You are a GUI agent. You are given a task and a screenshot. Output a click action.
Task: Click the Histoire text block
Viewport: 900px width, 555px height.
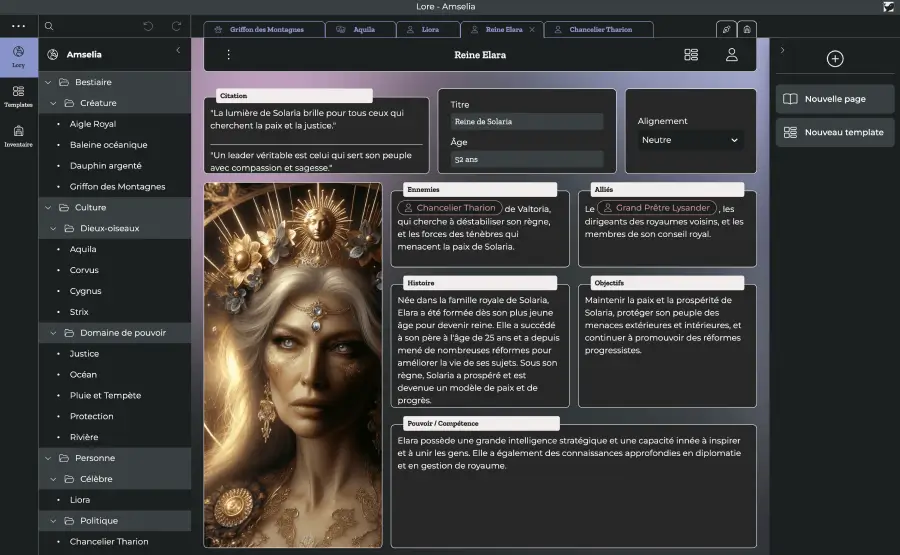coord(480,350)
